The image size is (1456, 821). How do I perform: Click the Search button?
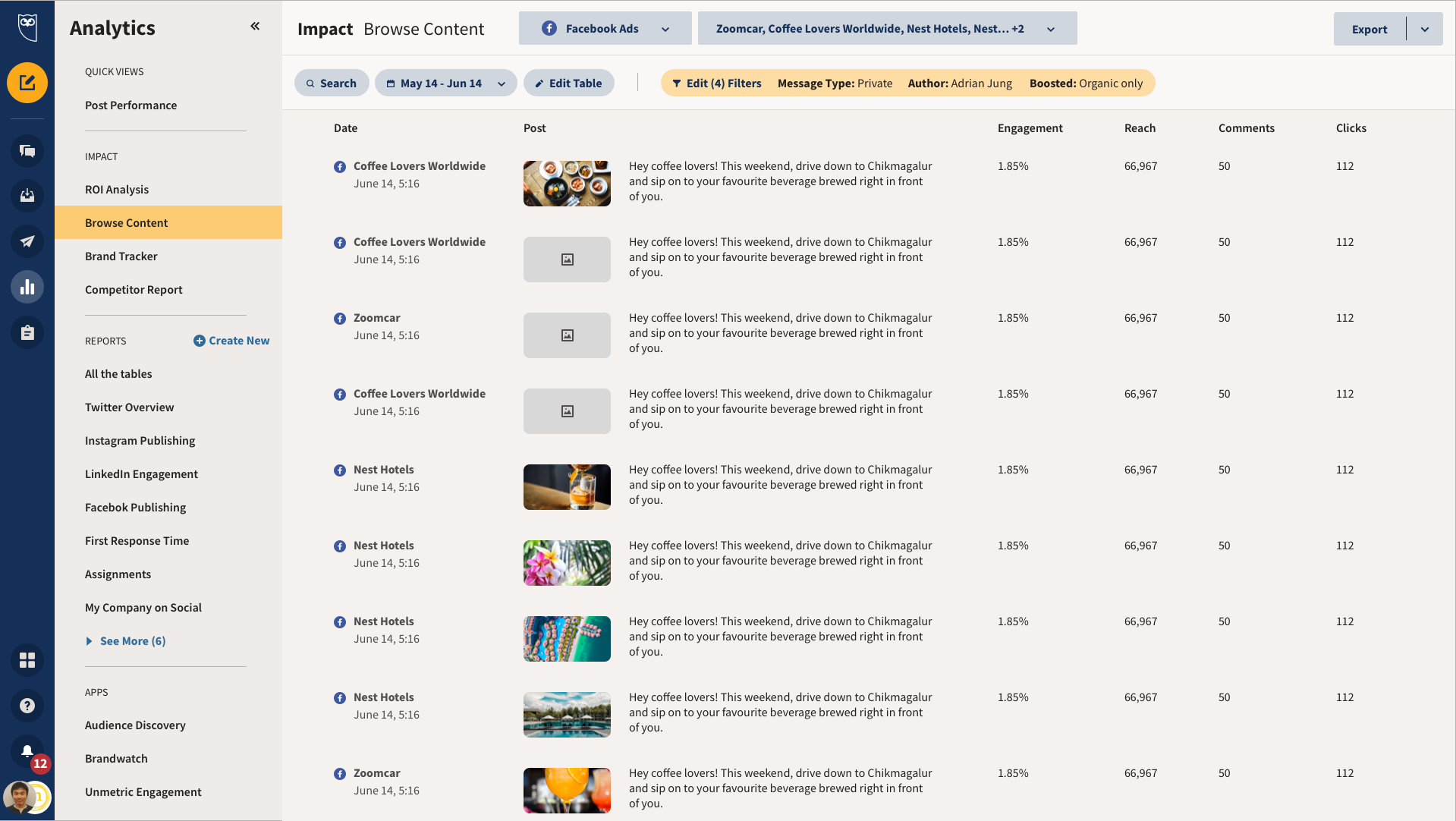(332, 83)
